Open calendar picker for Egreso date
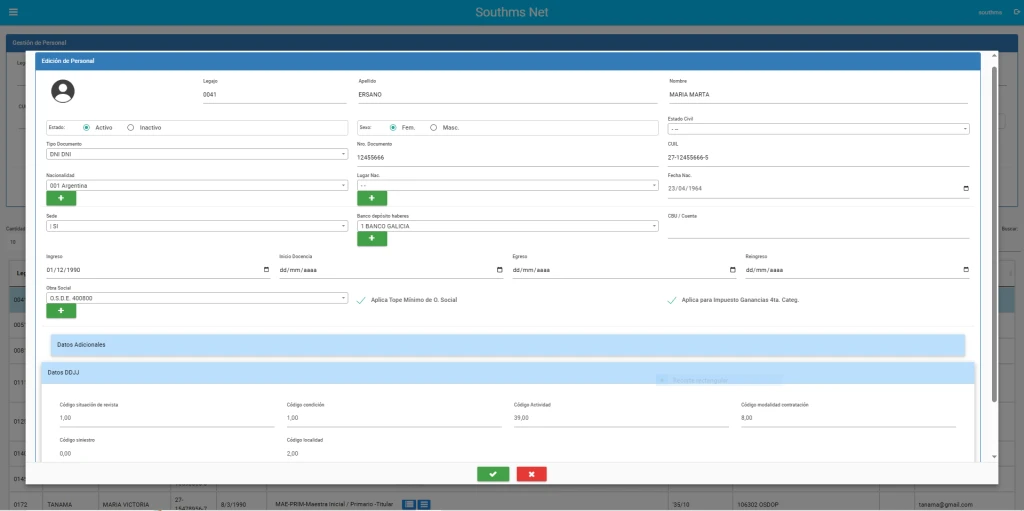The image size is (1024, 511). [732, 270]
